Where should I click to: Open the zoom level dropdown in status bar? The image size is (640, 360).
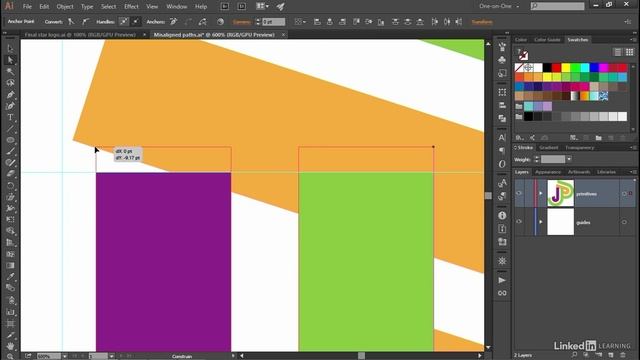pos(65,356)
